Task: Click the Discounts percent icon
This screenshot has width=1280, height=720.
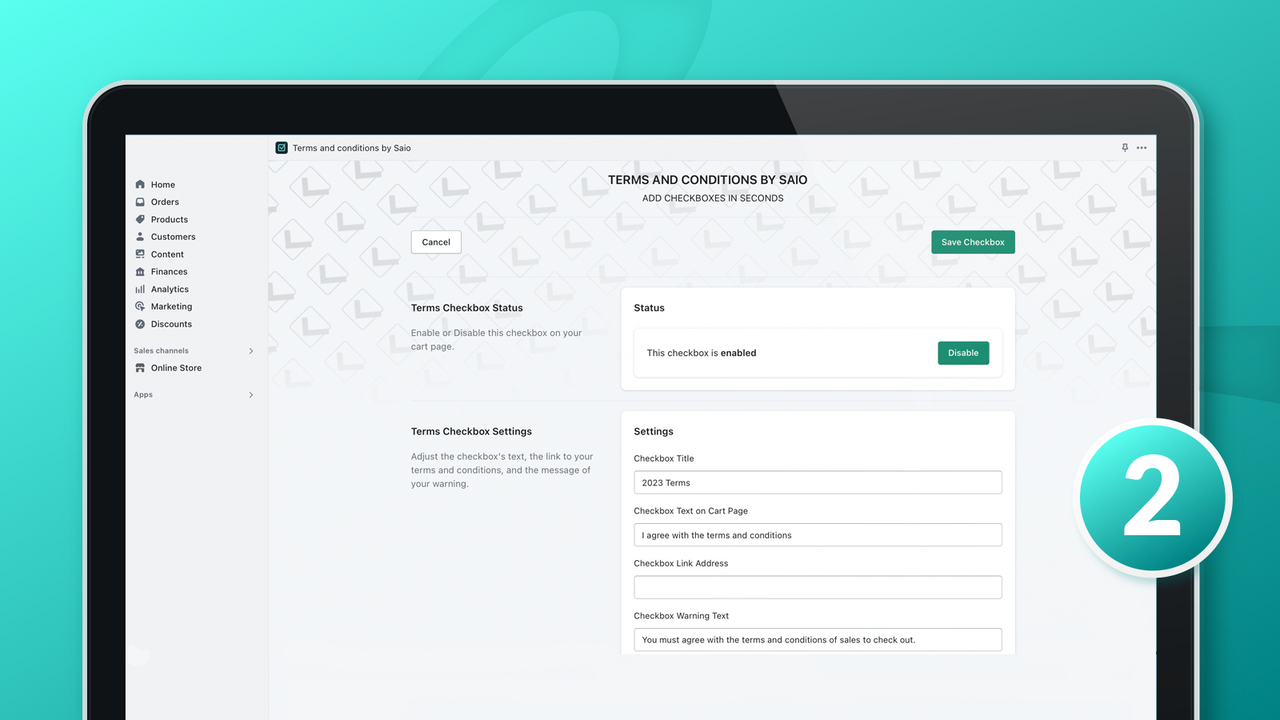Action: pyautogui.click(x=140, y=324)
